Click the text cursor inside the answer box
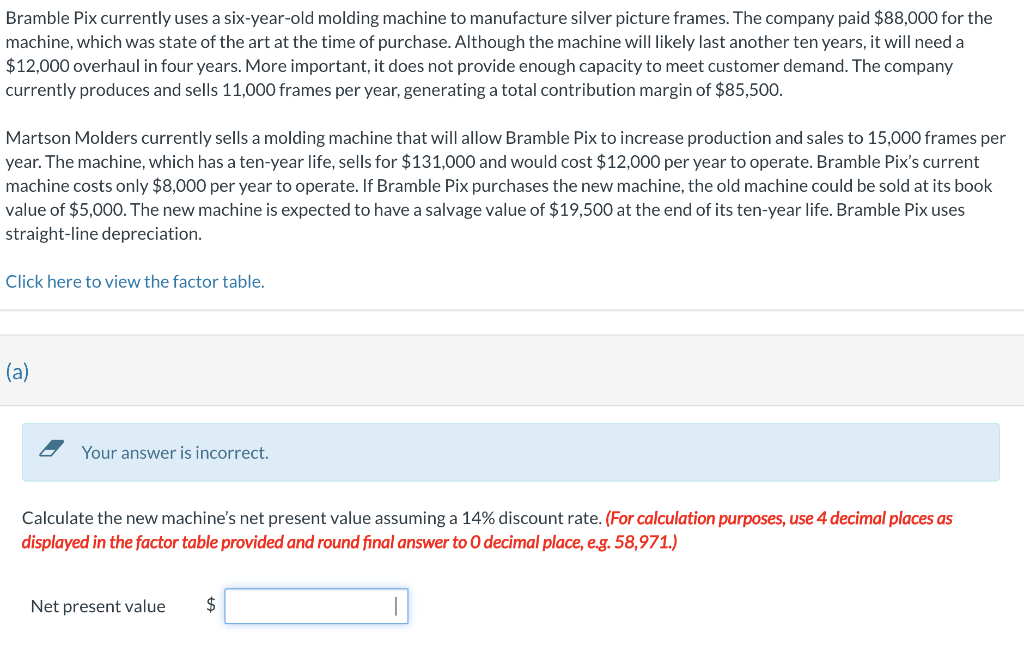Image resolution: width=1024 pixels, height=645 pixels. point(396,605)
